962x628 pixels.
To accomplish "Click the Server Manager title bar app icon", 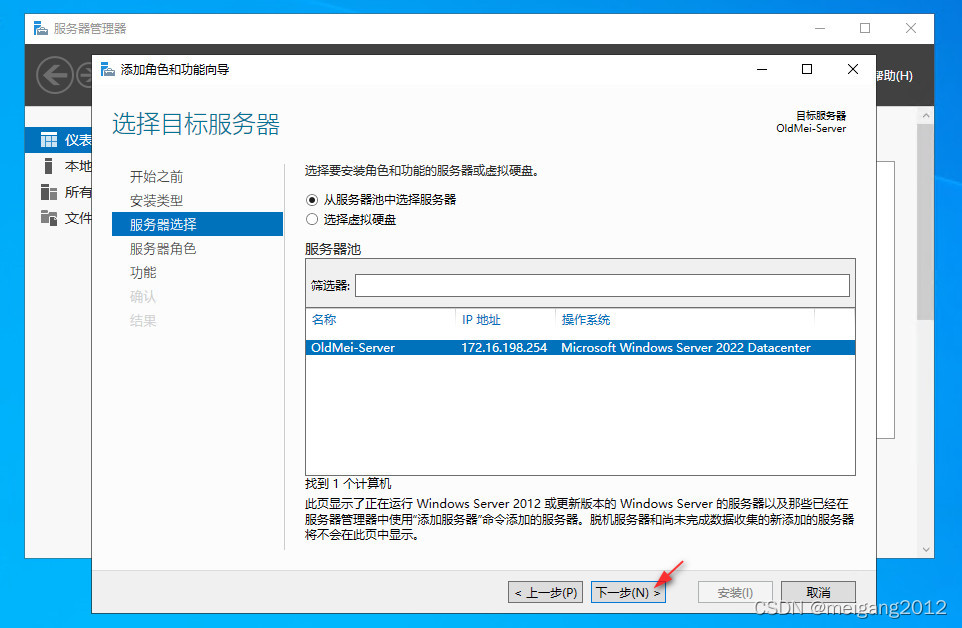I will click(40, 28).
